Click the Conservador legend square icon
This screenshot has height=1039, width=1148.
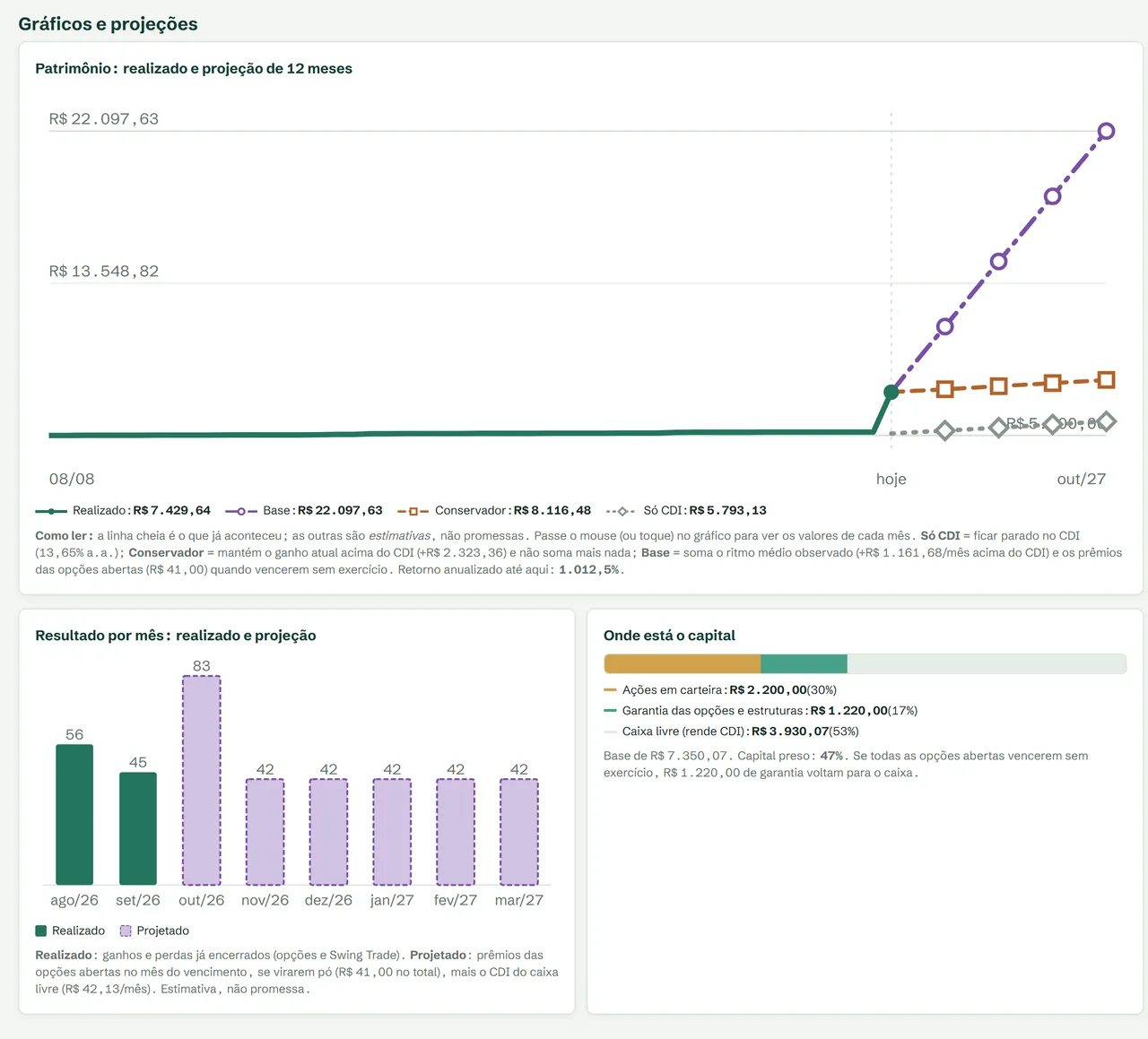413,511
